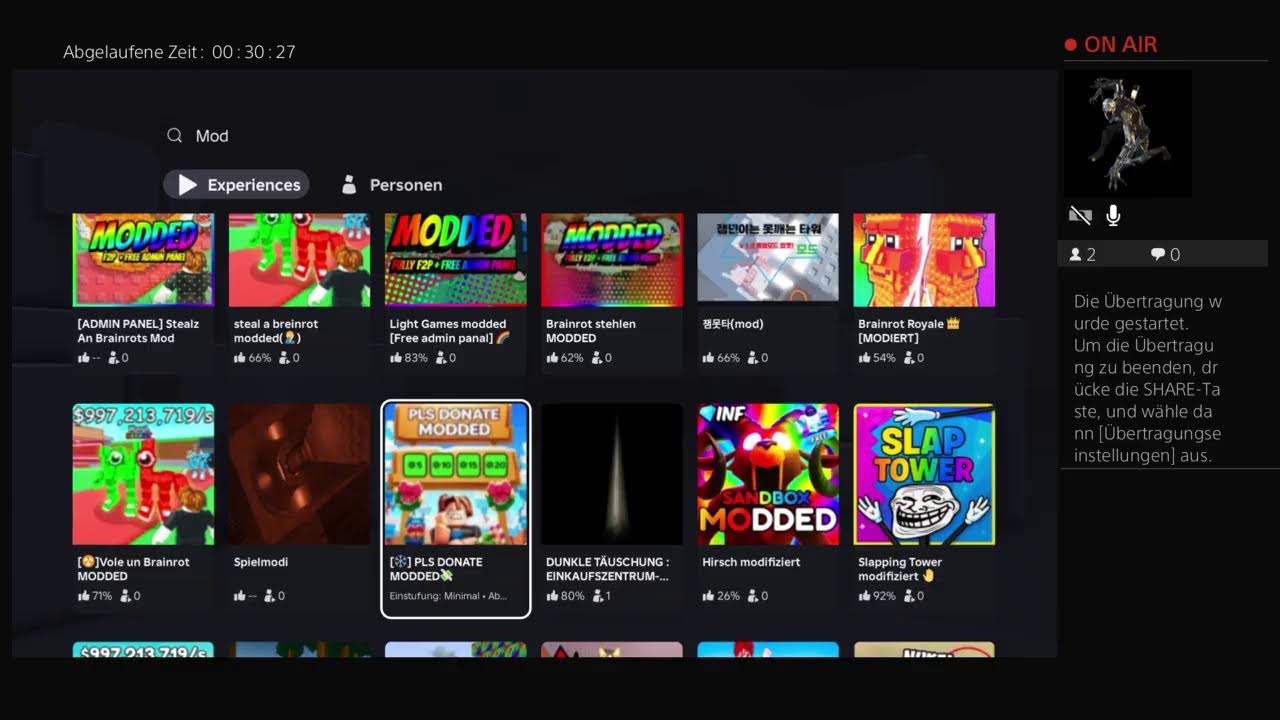Click the 'Brainrot stehlen MODDED' title text
This screenshot has height=720, width=1280.
591,331
